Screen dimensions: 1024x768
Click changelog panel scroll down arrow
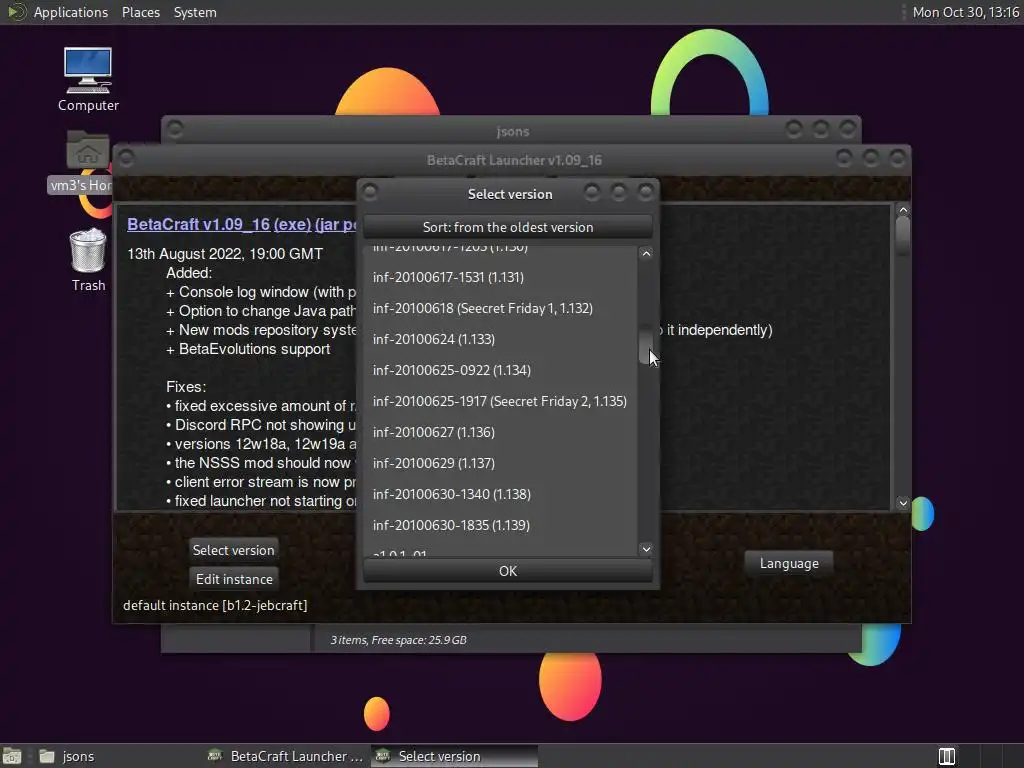[903, 503]
